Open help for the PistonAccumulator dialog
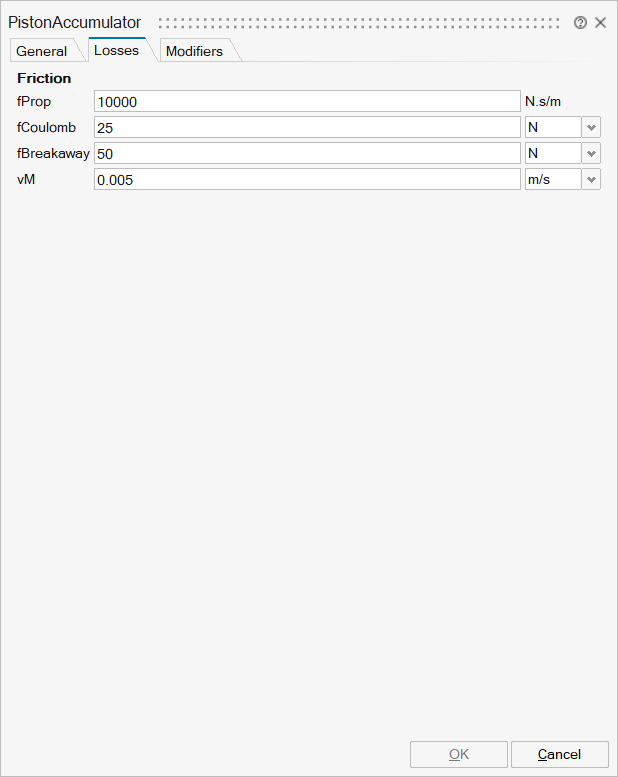 (x=580, y=22)
